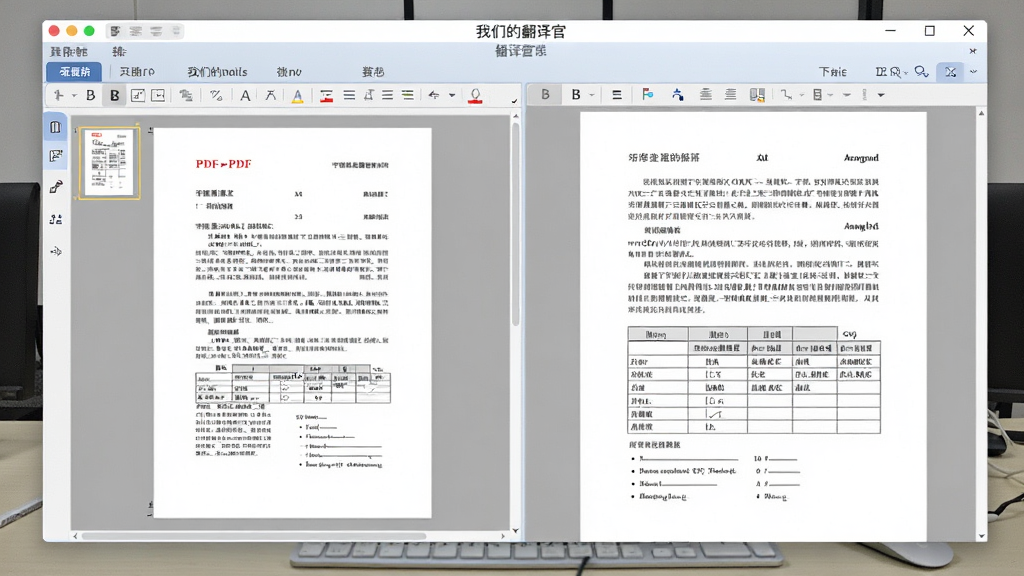Toggle the highlighted crossed-arrows icon at top right
The height and width of the screenshot is (576, 1024).
tap(950, 72)
